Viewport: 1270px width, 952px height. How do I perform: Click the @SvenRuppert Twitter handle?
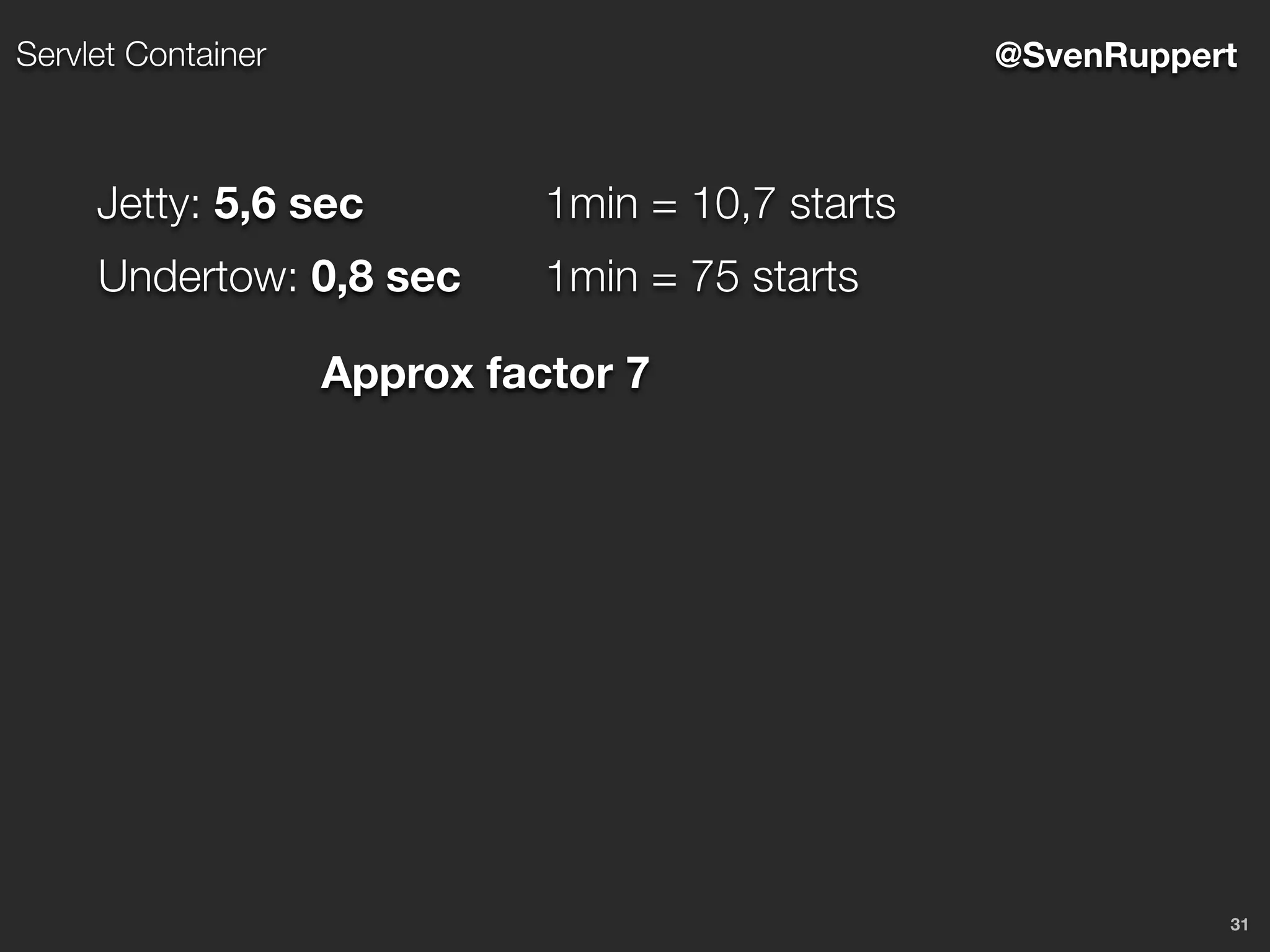1115,56
